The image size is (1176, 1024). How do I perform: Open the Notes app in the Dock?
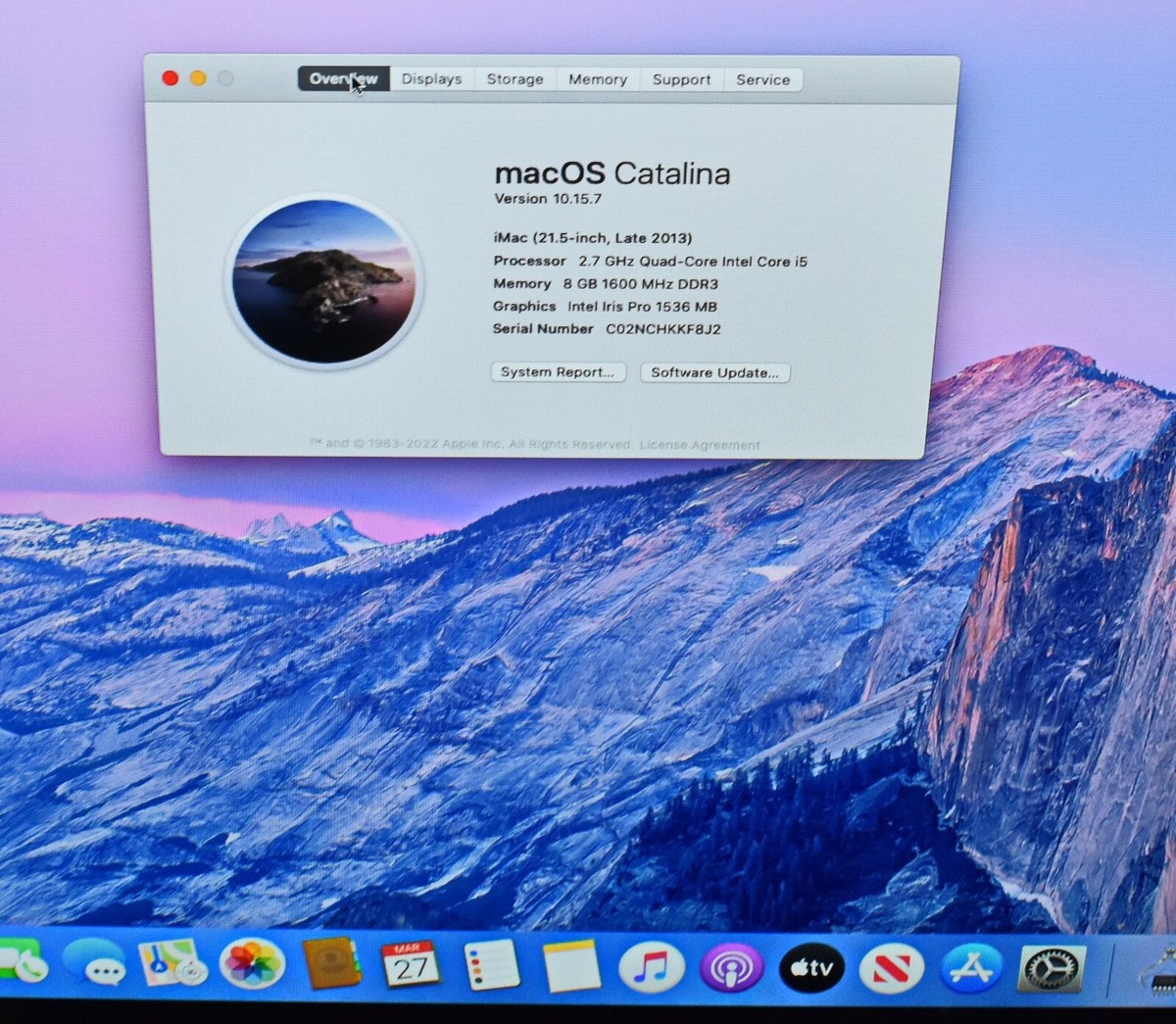click(x=571, y=966)
